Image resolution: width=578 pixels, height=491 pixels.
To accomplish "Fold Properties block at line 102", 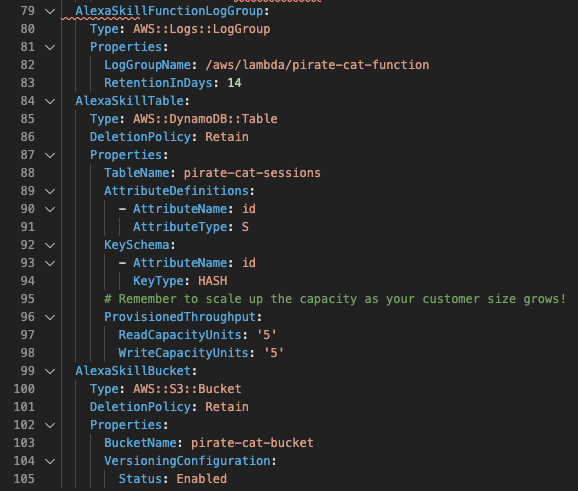I will coord(50,425).
